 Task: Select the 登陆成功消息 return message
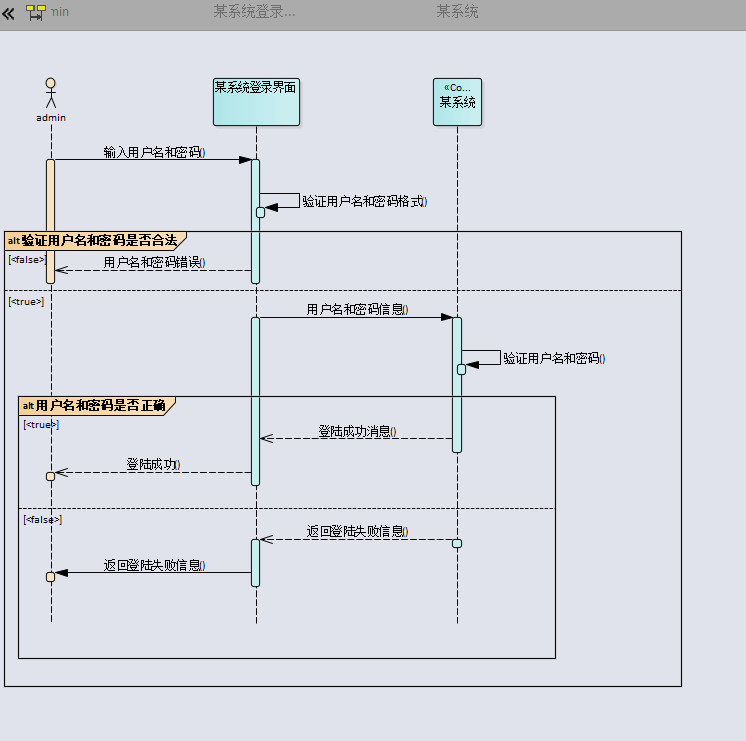(357, 431)
